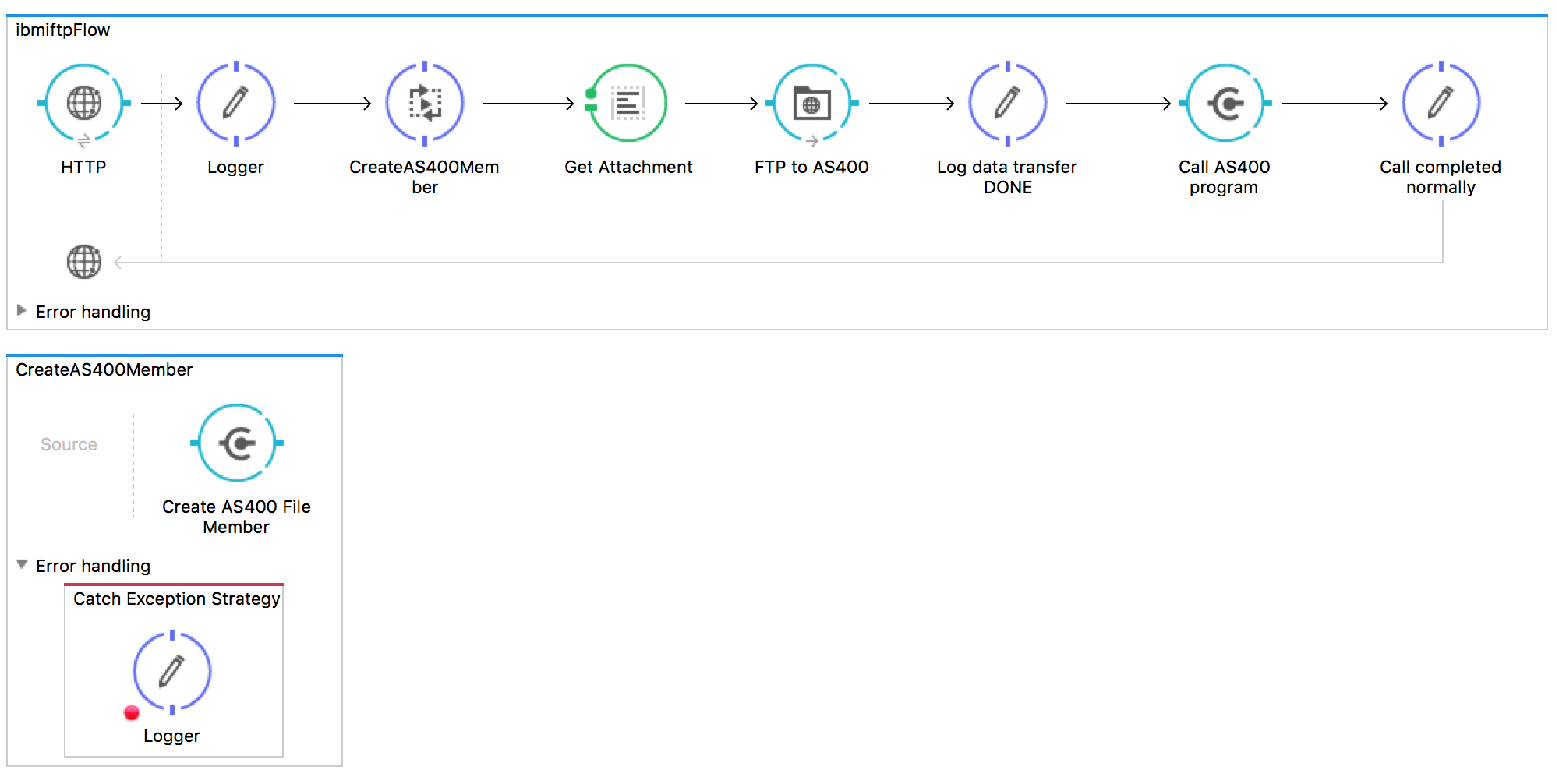
Task: Click the Catch Exception Strategy header
Action: tap(176, 599)
